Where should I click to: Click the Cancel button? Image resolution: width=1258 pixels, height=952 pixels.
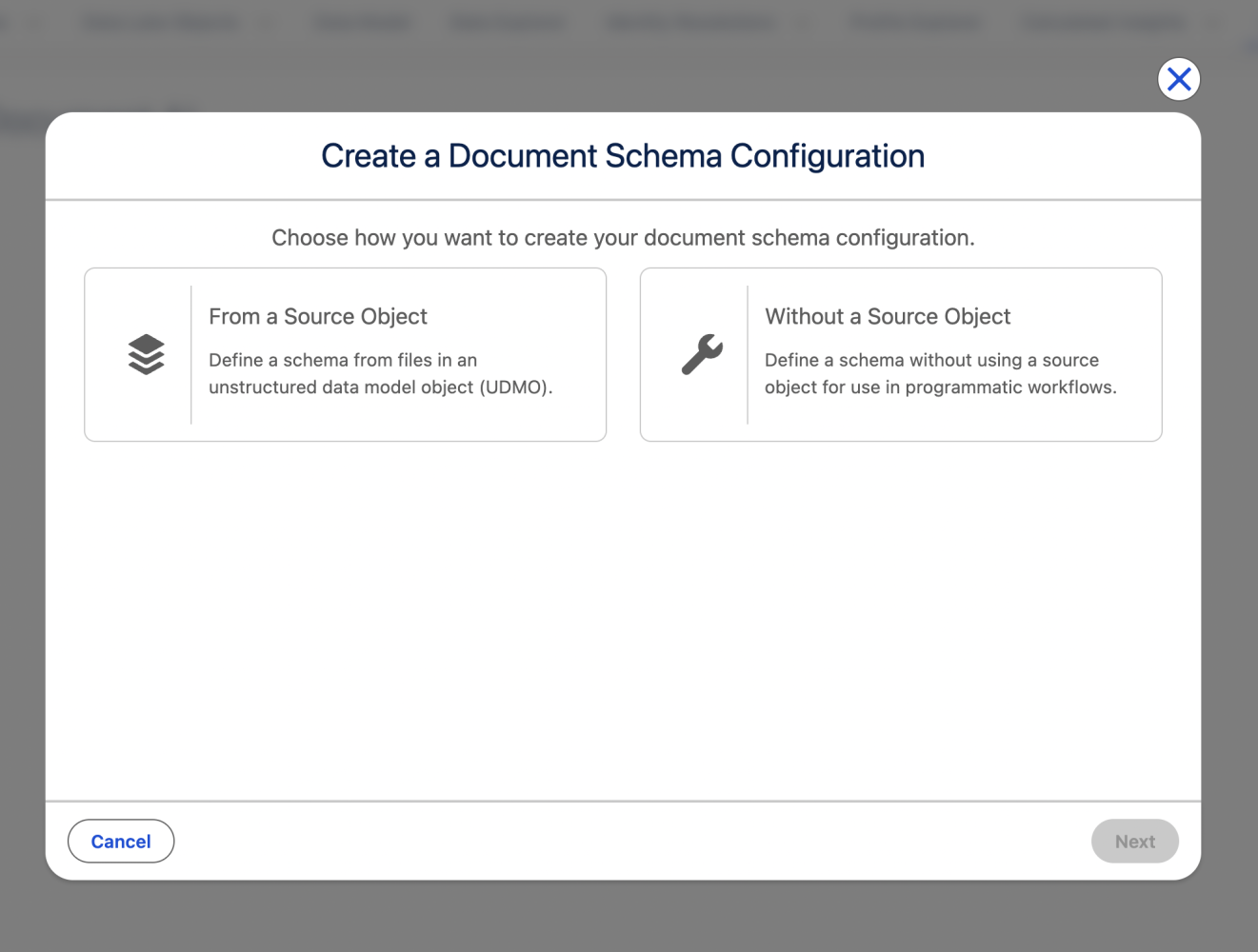121,842
